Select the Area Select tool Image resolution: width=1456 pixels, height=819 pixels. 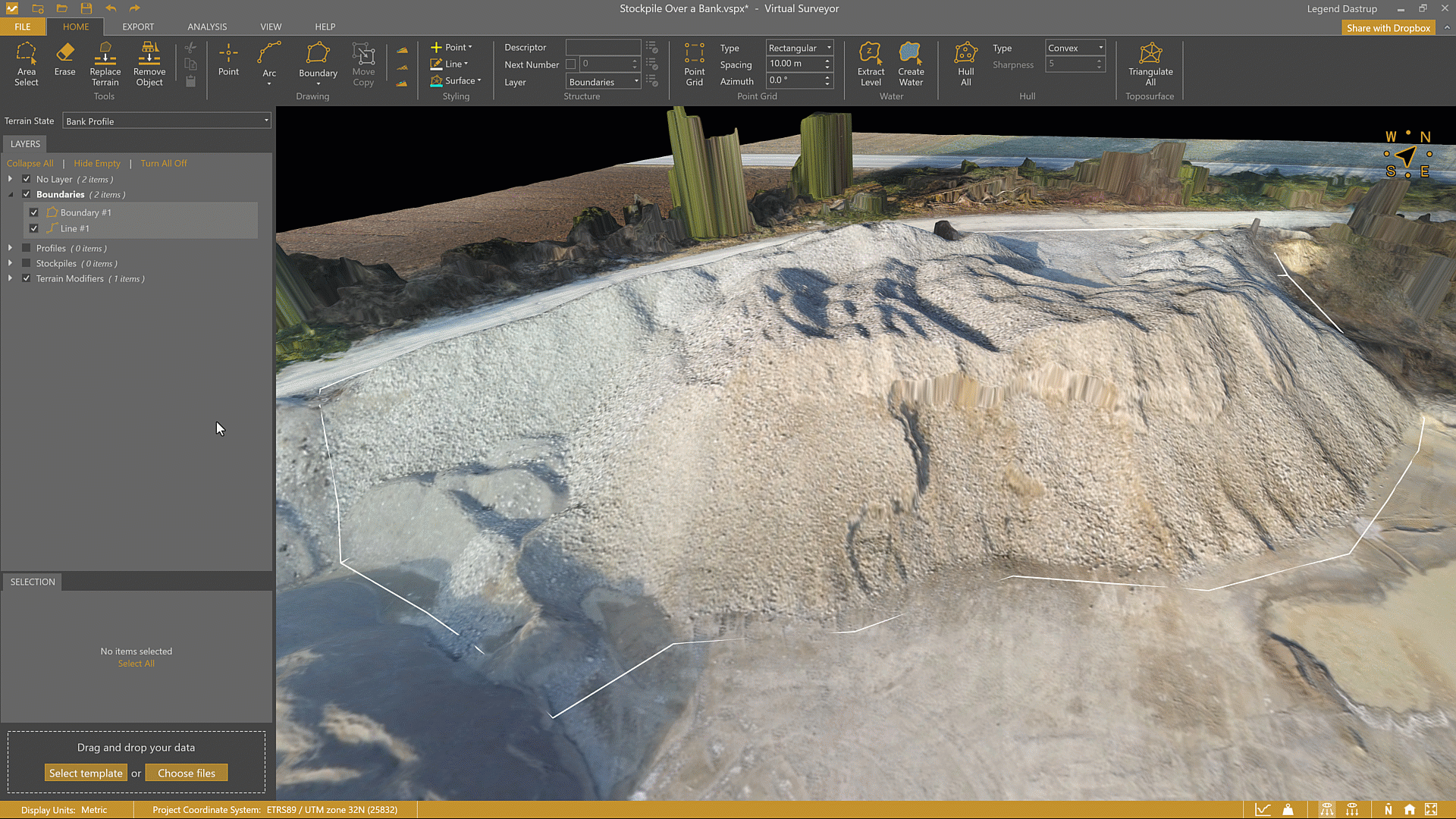(26, 64)
